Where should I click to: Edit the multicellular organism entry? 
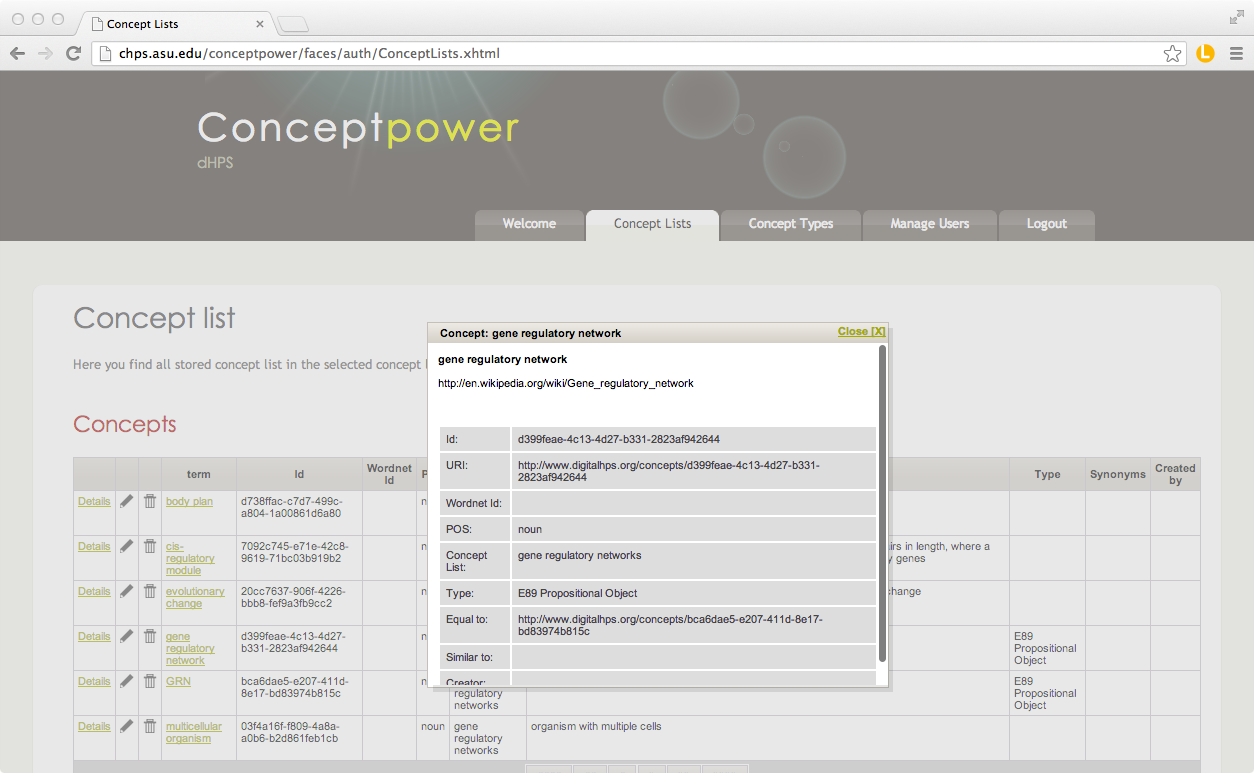pos(126,726)
